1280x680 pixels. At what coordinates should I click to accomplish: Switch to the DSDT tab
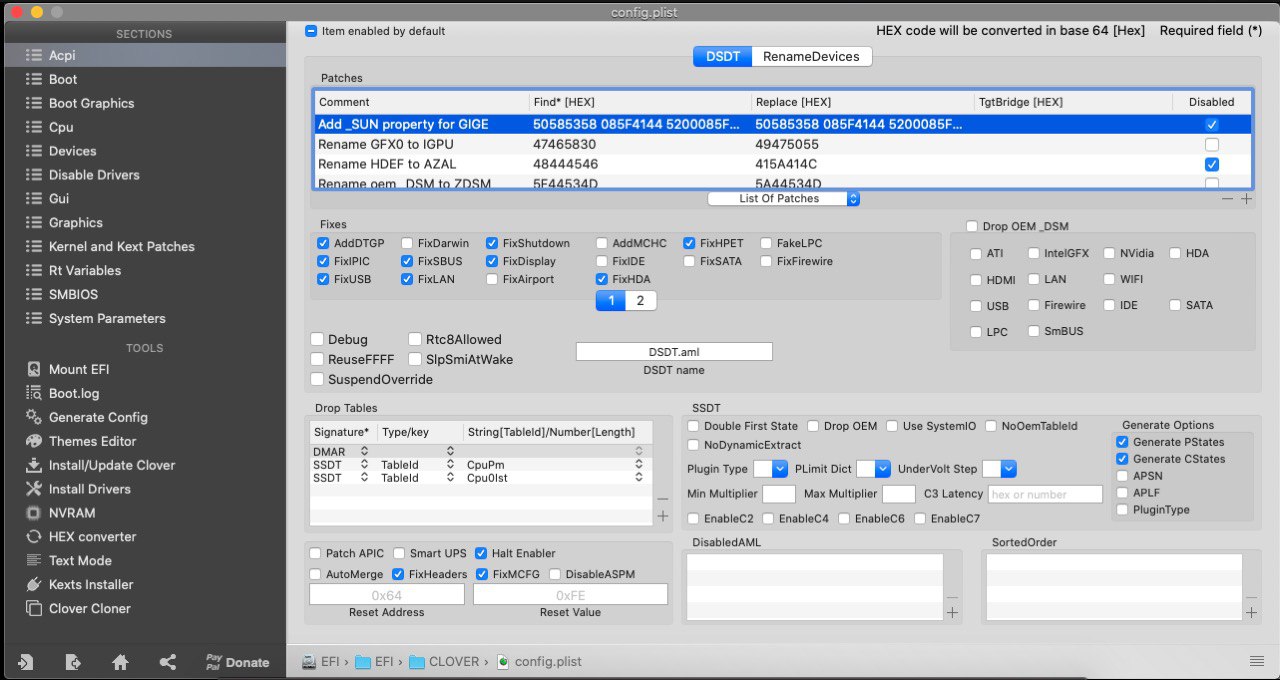(722, 57)
